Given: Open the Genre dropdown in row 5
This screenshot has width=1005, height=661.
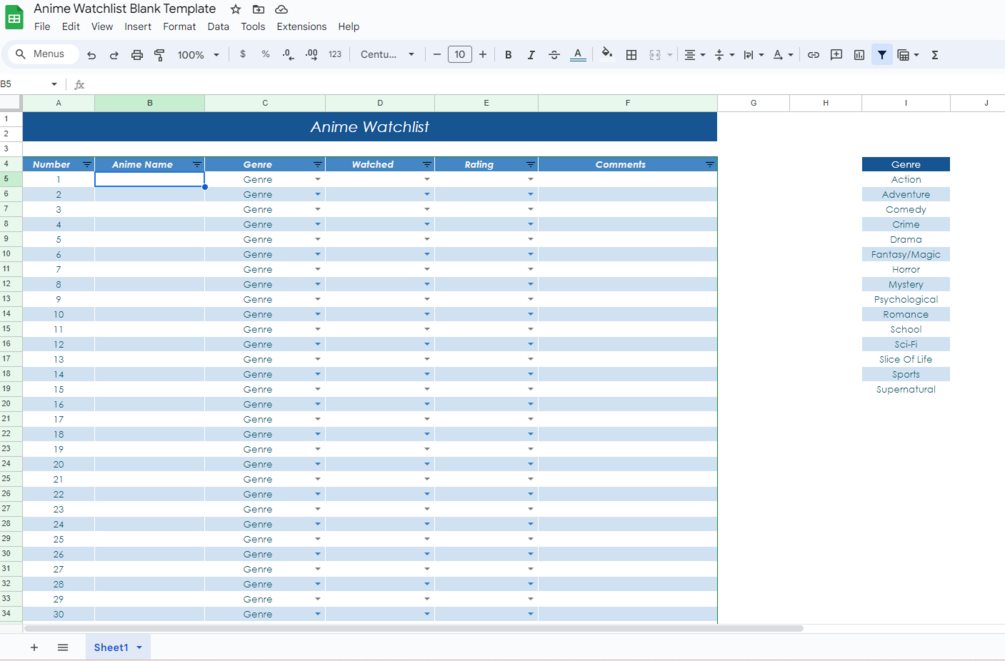Looking at the screenshot, I should (318, 180).
